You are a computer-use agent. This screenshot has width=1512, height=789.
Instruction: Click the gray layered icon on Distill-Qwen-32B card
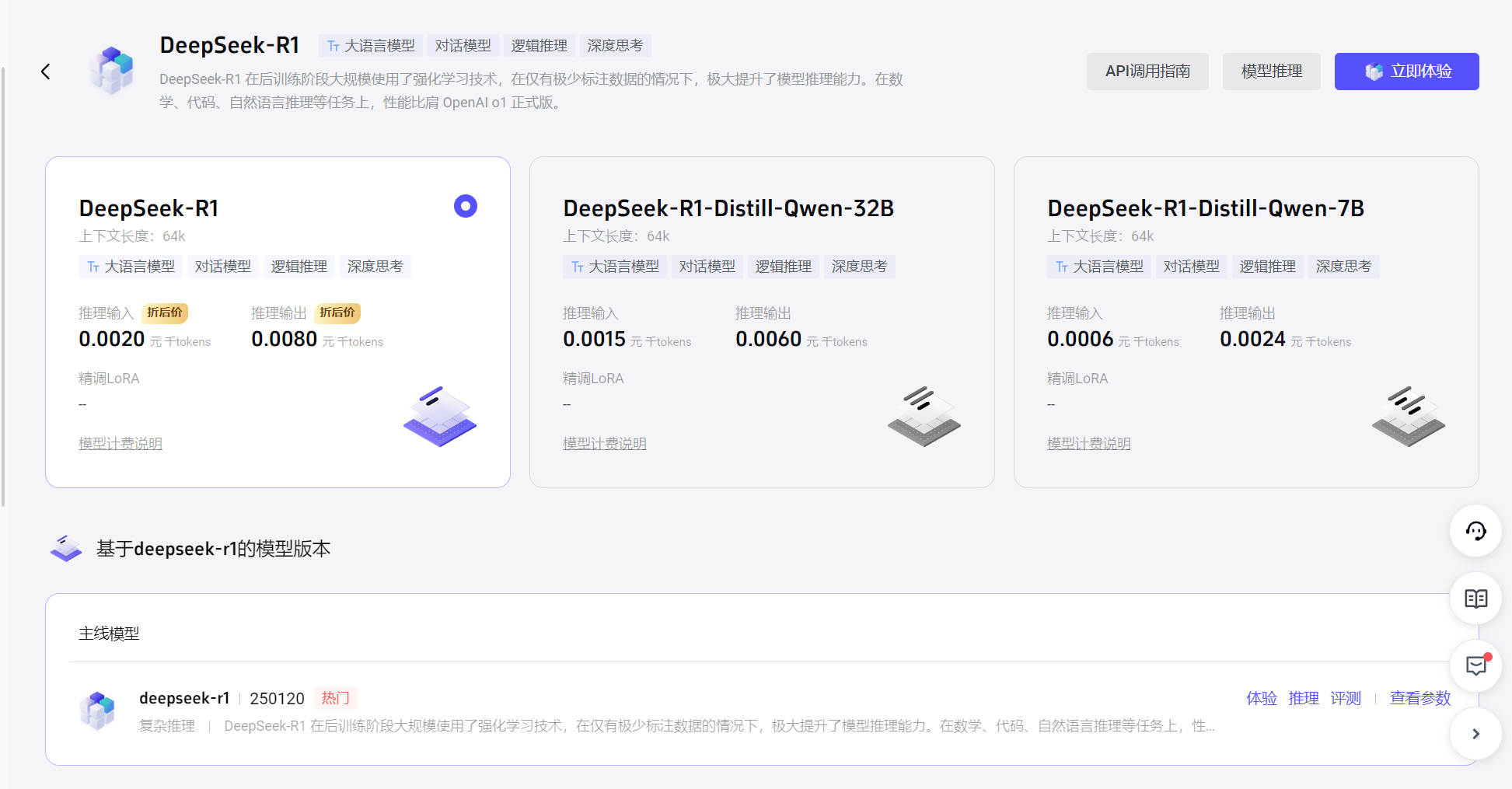pyautogui.click(x=924, y=417)
